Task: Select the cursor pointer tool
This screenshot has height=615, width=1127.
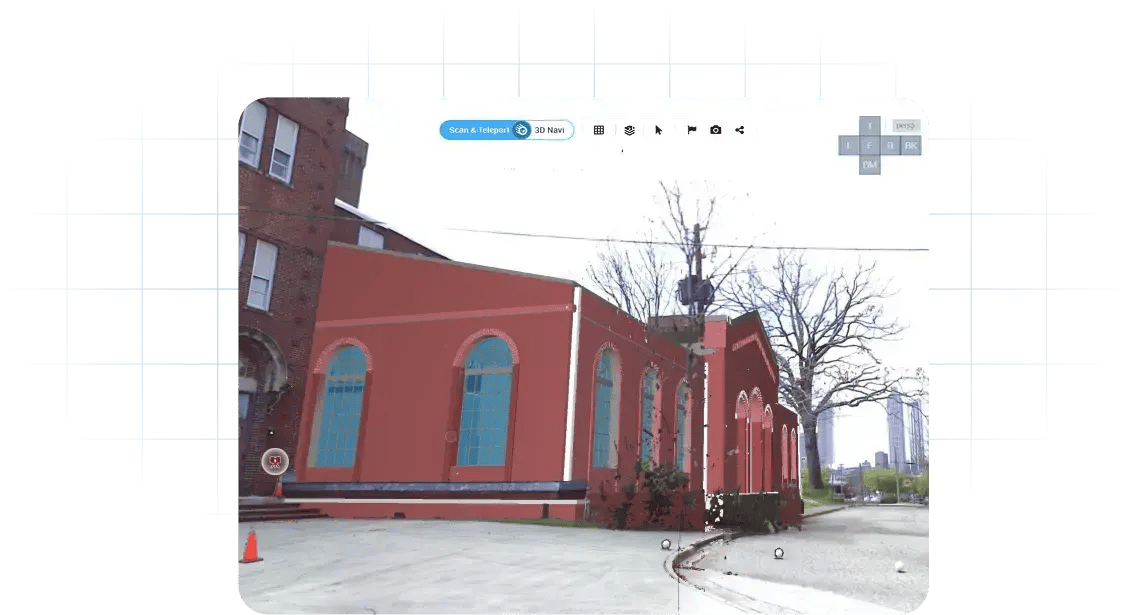Action: (658, 130)
